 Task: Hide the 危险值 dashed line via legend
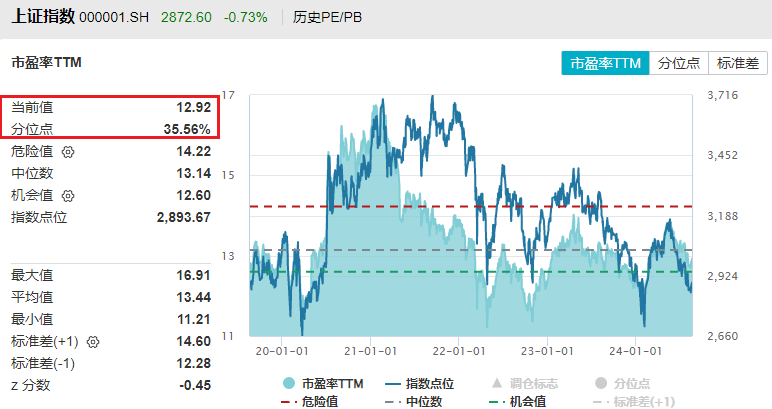click(289, 400)
